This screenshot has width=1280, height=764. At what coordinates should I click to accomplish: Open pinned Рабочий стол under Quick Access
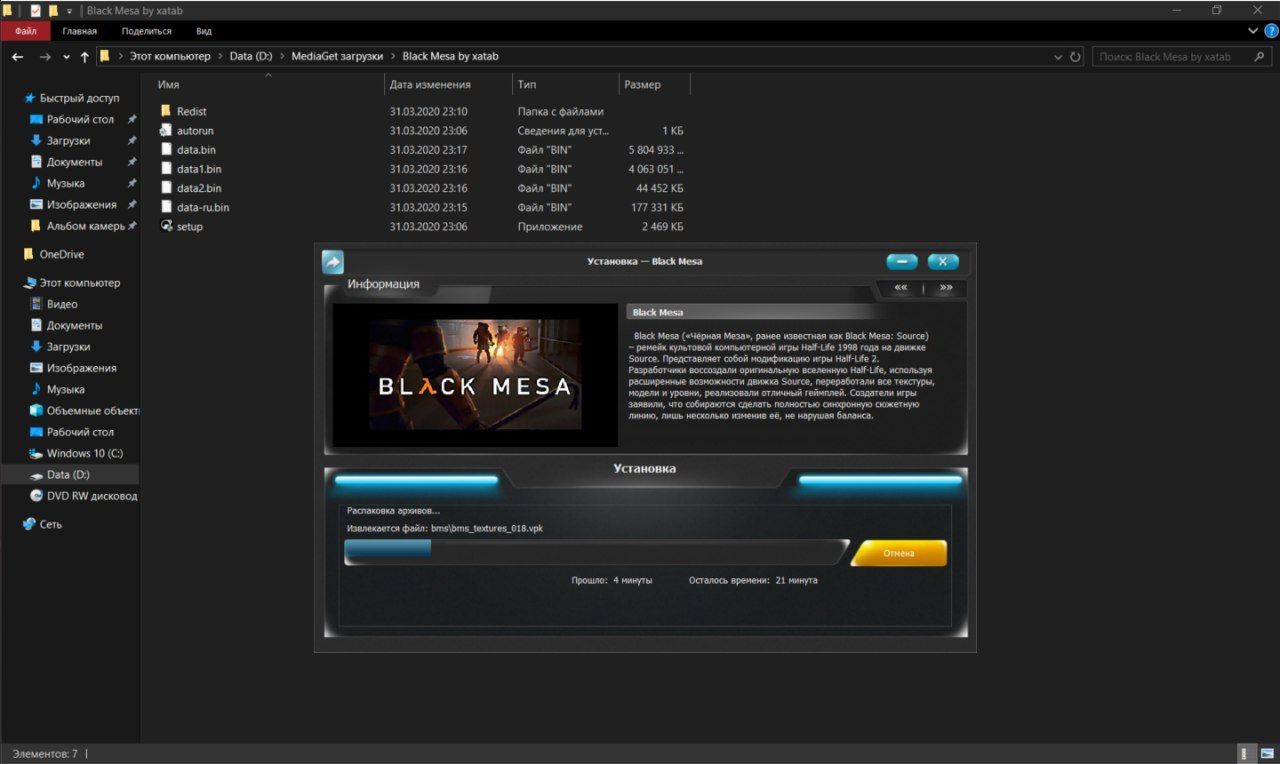(x=70, y=119)
